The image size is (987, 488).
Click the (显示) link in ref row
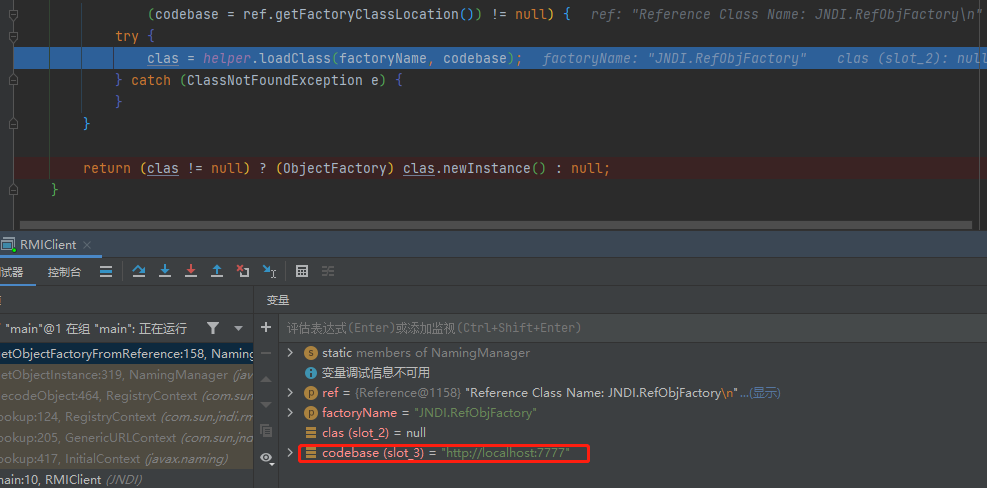[764, 393]
